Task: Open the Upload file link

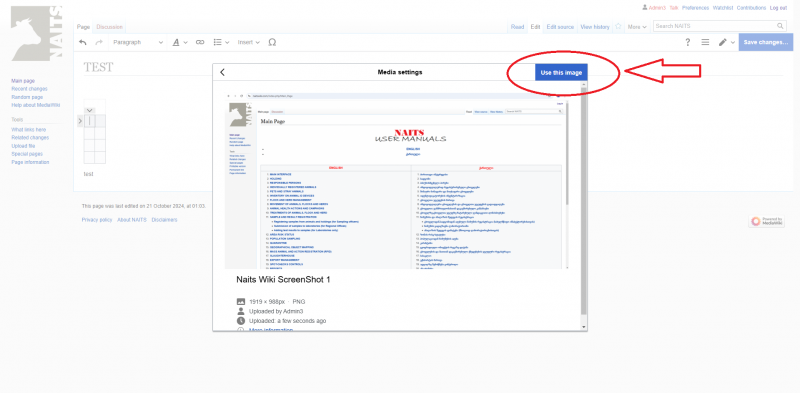Action: [x=23, y=146]
